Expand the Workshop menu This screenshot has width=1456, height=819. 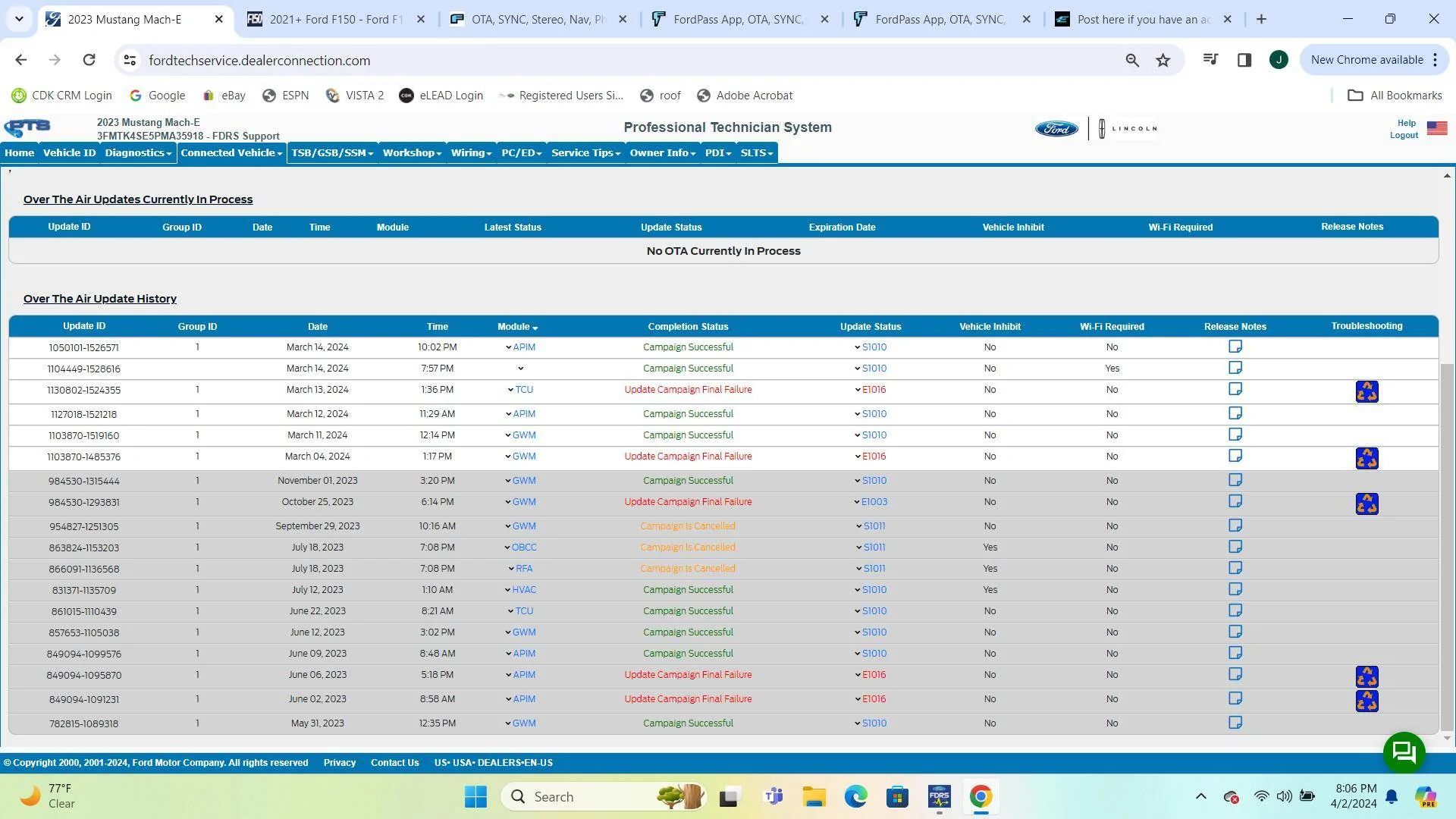(412, 152)
